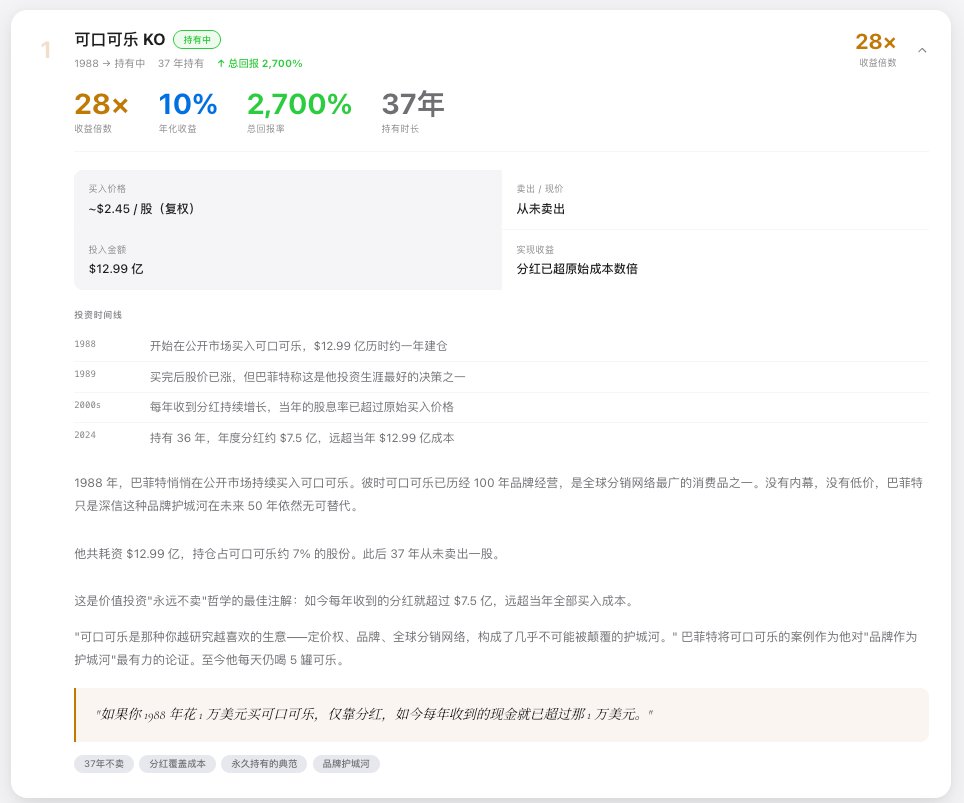Click the 1989 timeline row
This screenshot has width=964, height=803.
coord(501,377)
